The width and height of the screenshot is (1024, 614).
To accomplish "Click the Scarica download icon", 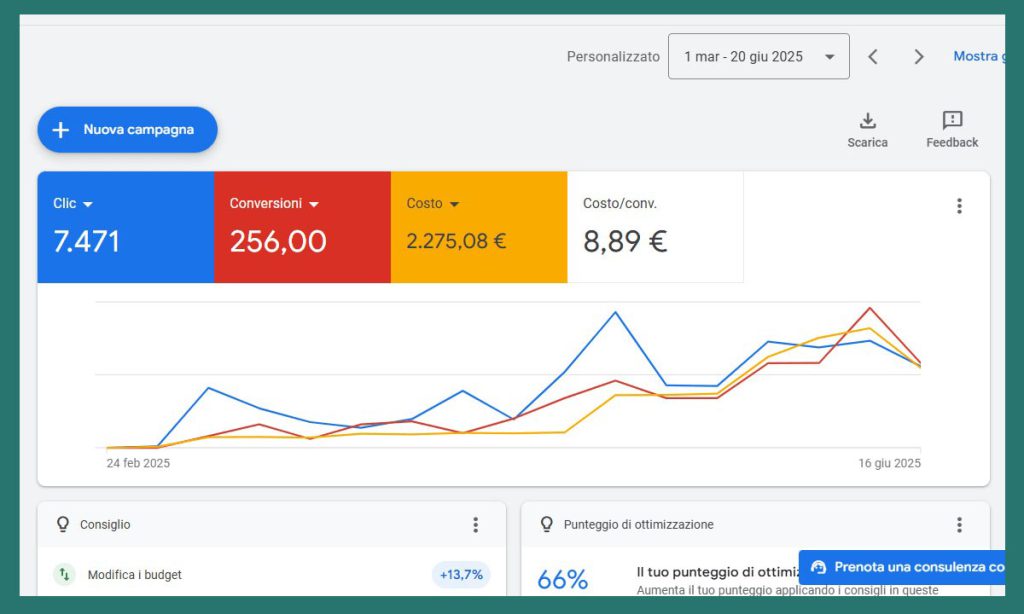I will (867, 121).
